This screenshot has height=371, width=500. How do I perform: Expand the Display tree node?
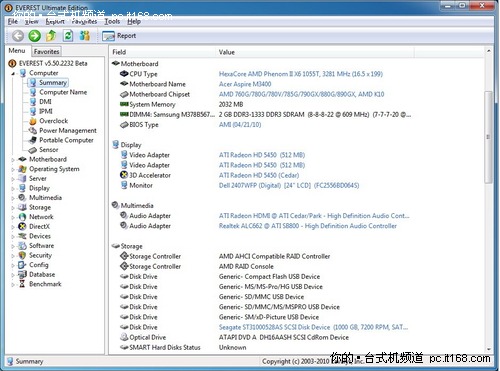pos(13,189)
